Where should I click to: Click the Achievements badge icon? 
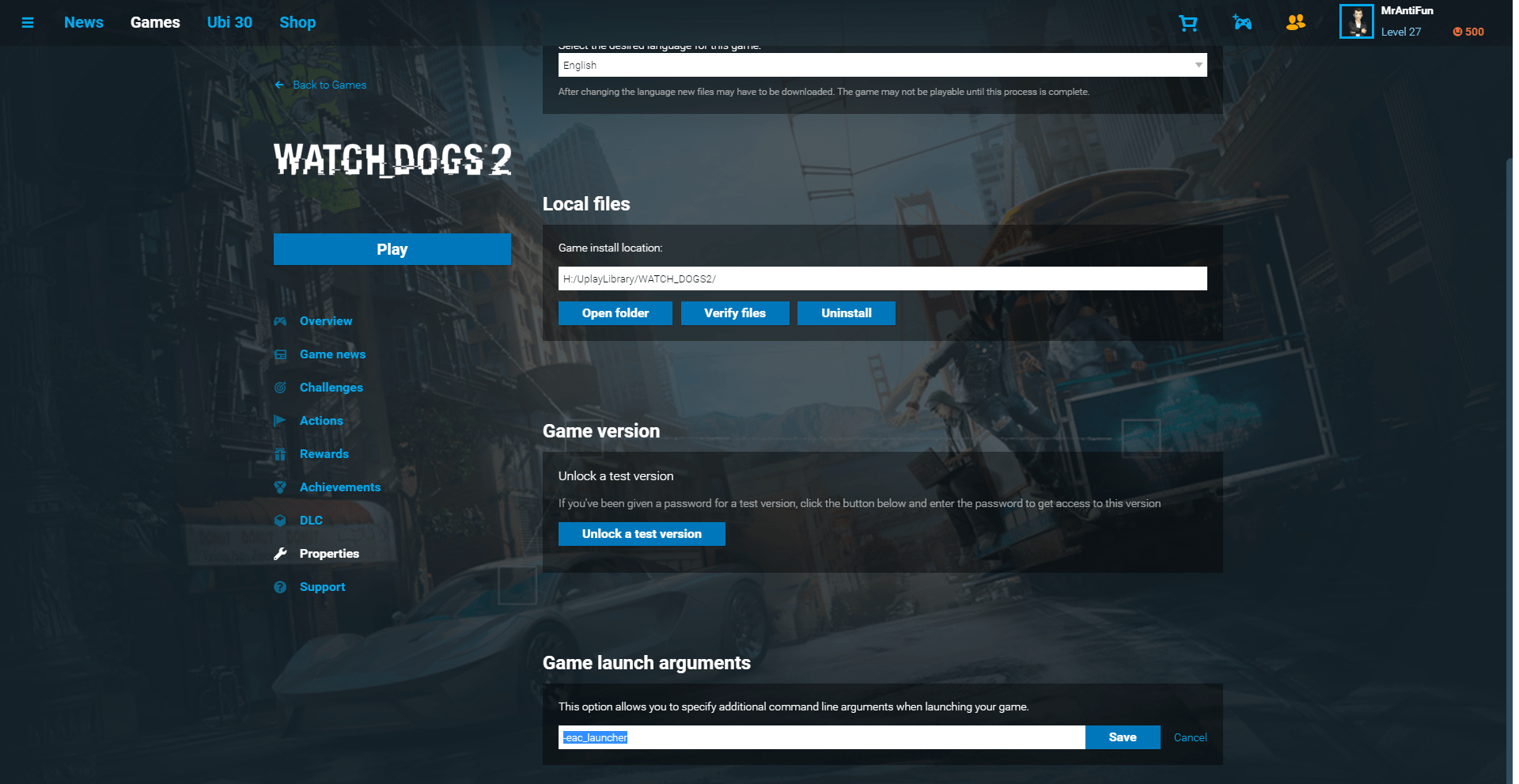click(x=282, y=487)
